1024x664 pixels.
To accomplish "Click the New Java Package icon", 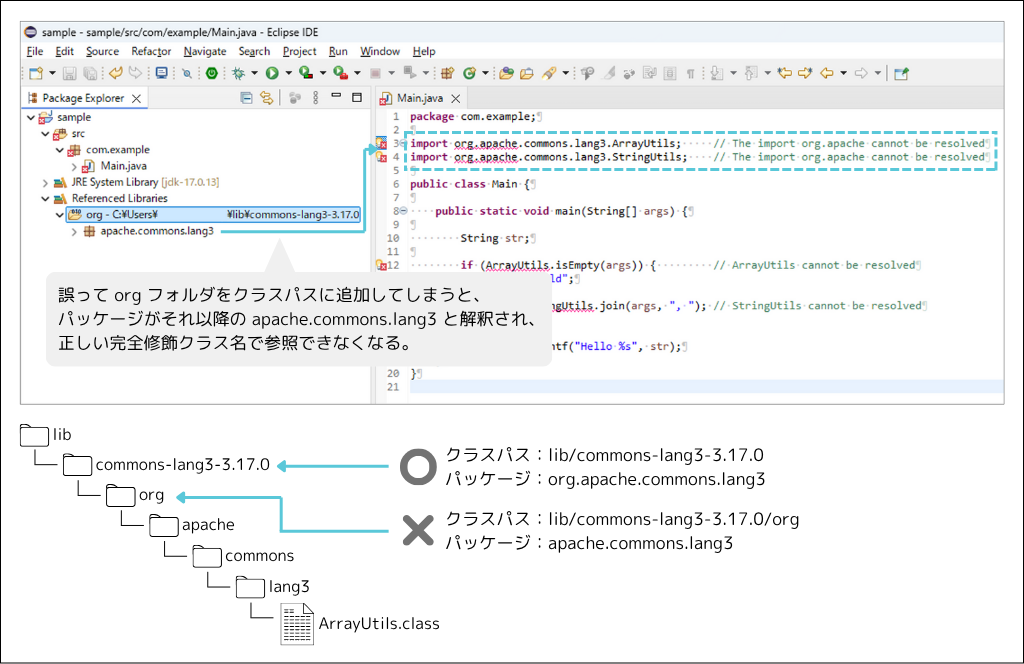I will pos(447,73).
